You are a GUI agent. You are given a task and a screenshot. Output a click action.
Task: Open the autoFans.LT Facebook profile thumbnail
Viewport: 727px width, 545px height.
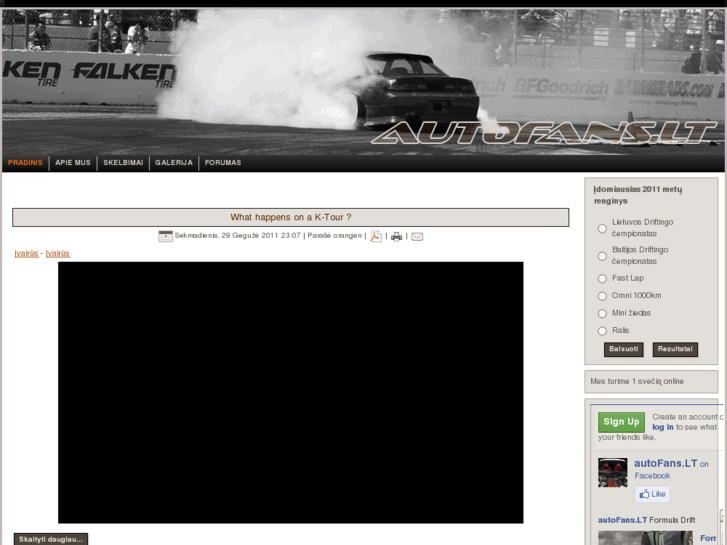click(612, 472)
